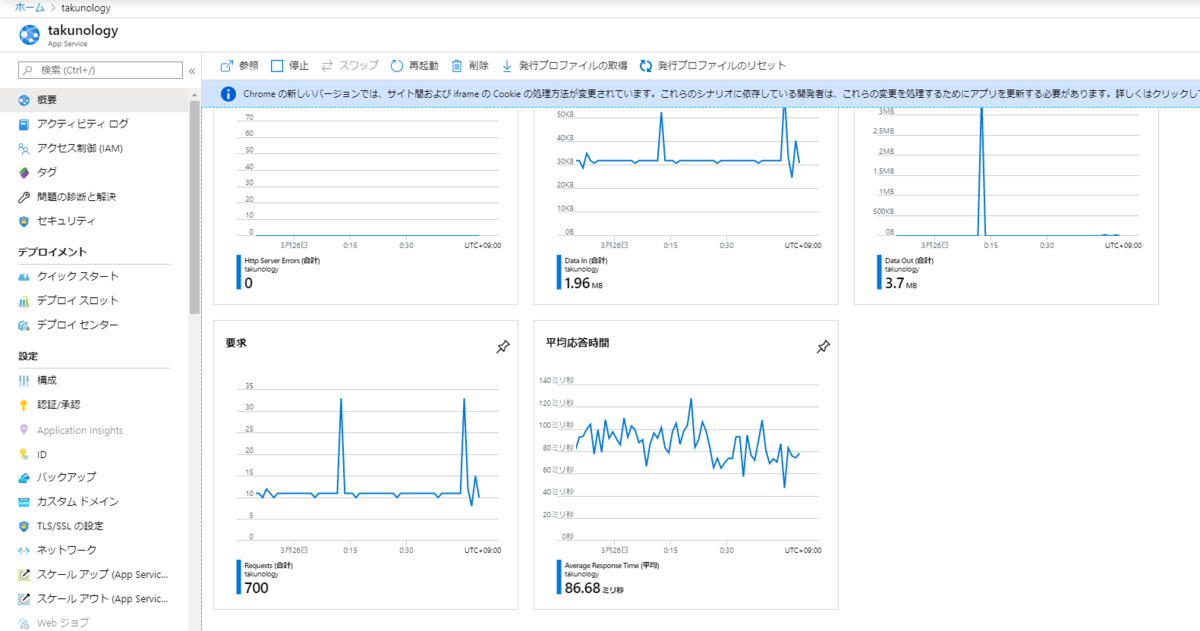Click the カスタム ドメイン icon
This screenshot has width=1200, height=631.
pyautogui.click(x=24, y=502)
